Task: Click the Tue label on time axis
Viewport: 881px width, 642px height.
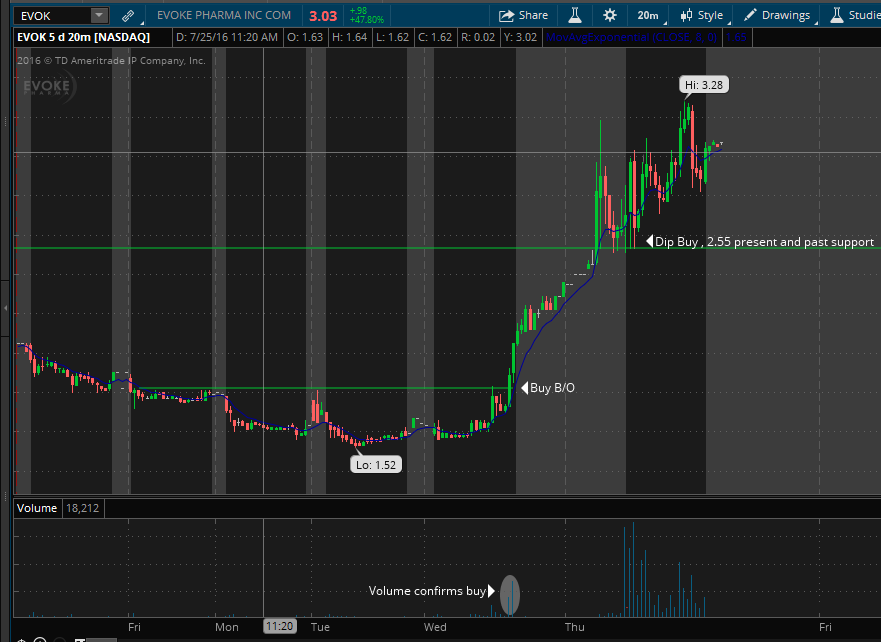Action: point(320,627)
